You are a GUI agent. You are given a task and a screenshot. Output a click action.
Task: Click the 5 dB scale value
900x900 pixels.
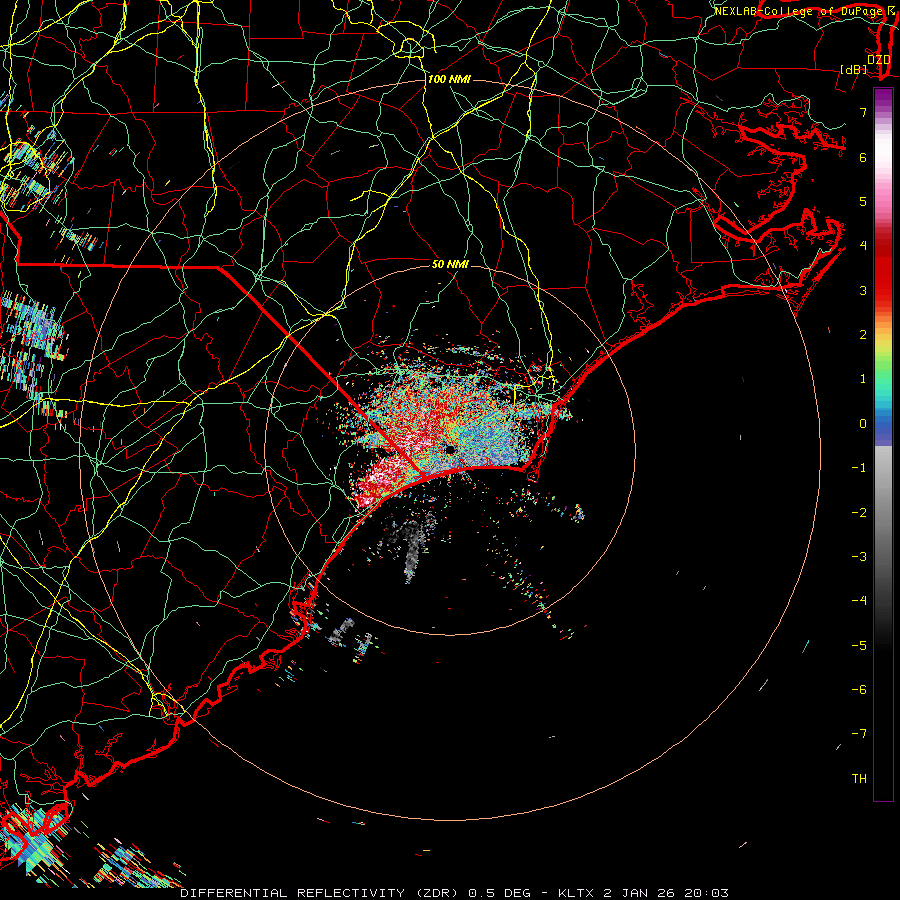pyautogui.click(x=863, y=201)
